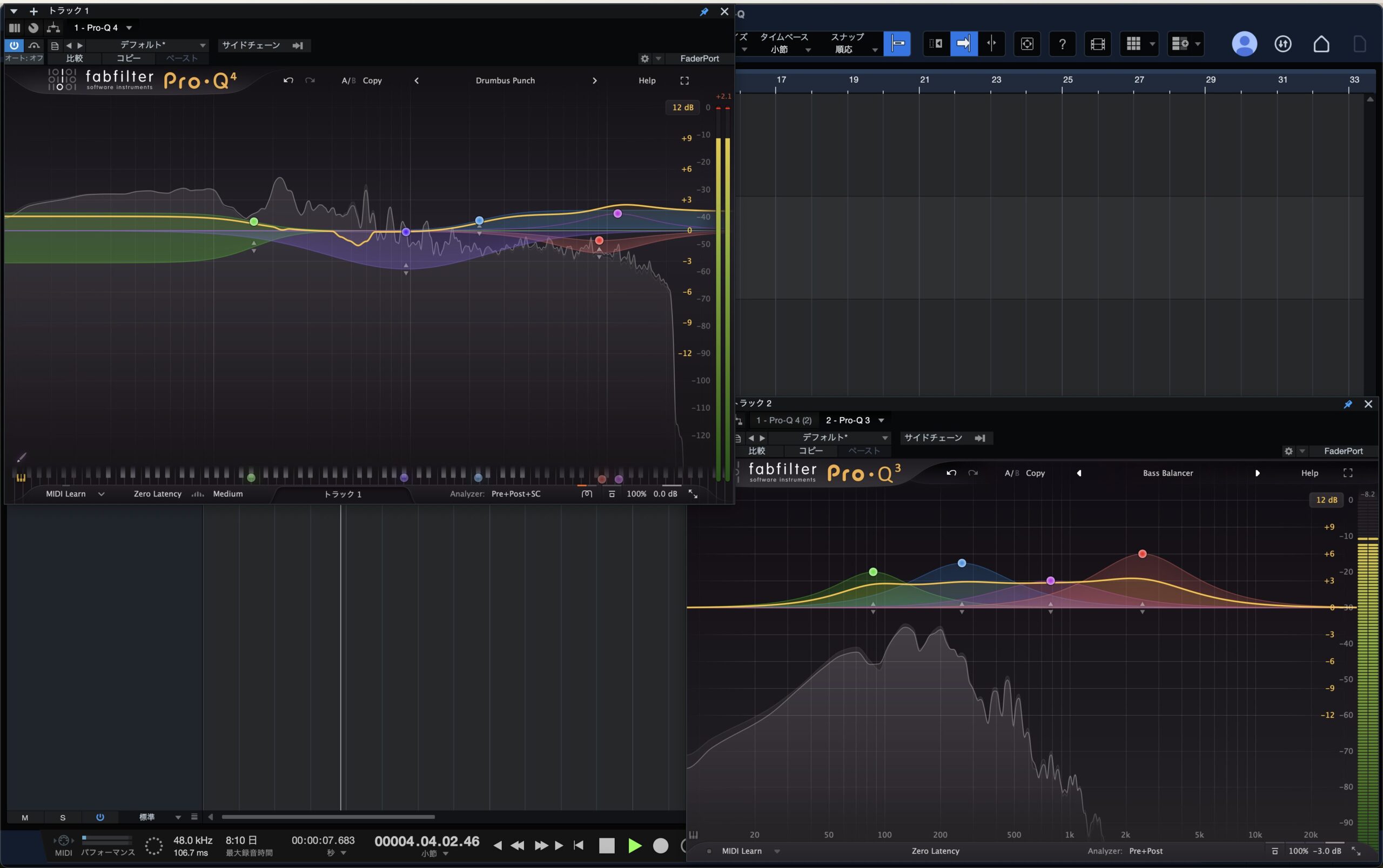Image resolution: width=1383 pixels, height=868 pixels.
Task: Mute the track with the M button
Action: pos(25,817)
